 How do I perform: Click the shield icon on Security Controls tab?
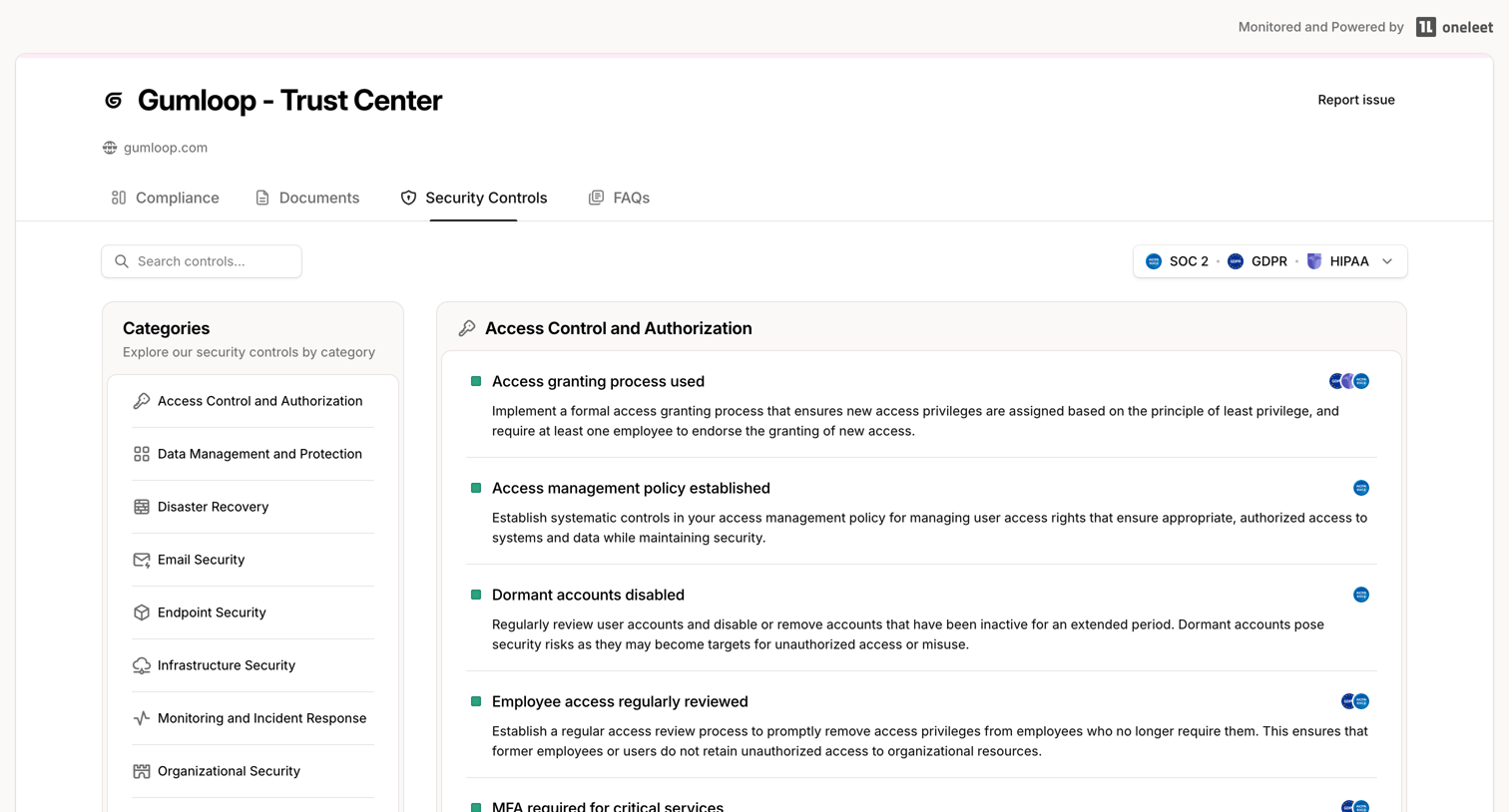click(408, 198)
